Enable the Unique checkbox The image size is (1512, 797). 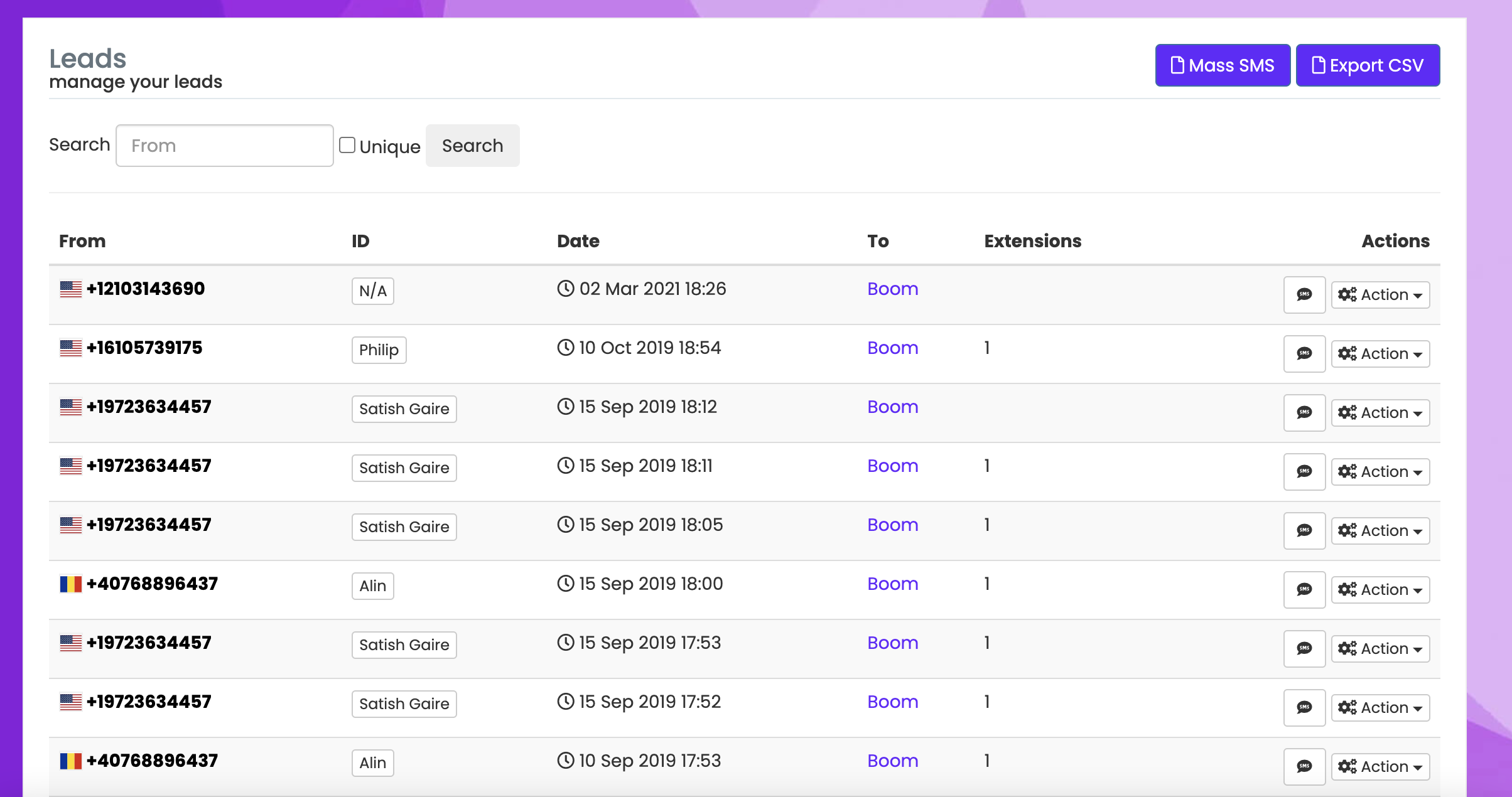pos(347,145)
